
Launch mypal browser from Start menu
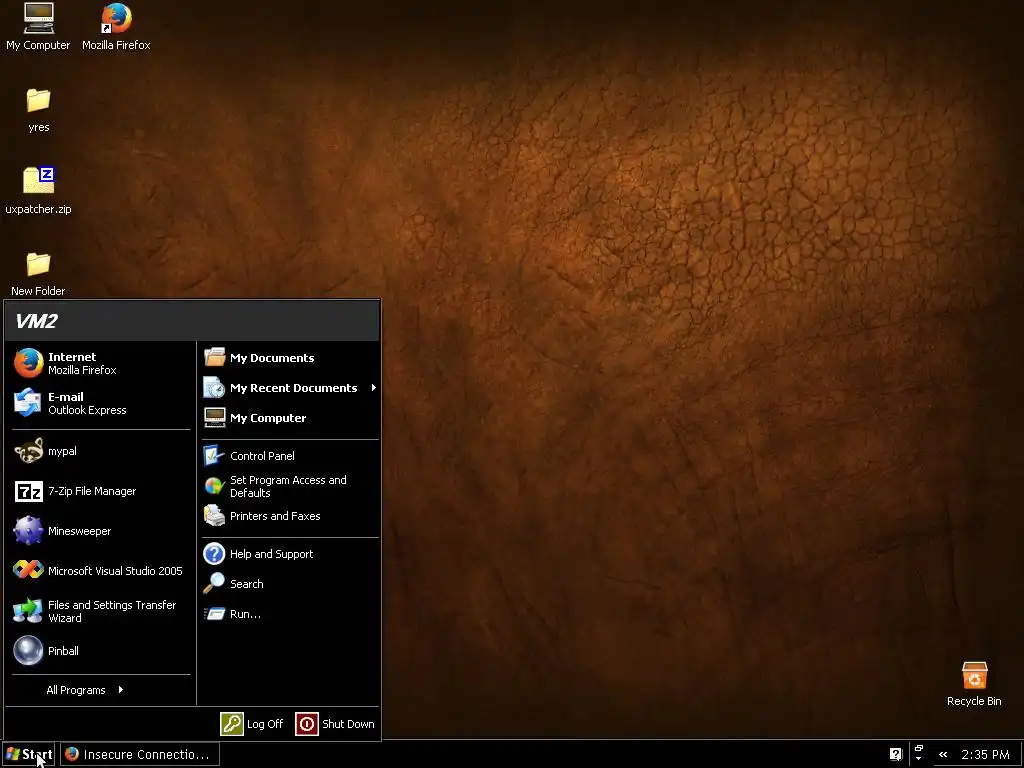point(101,451)
